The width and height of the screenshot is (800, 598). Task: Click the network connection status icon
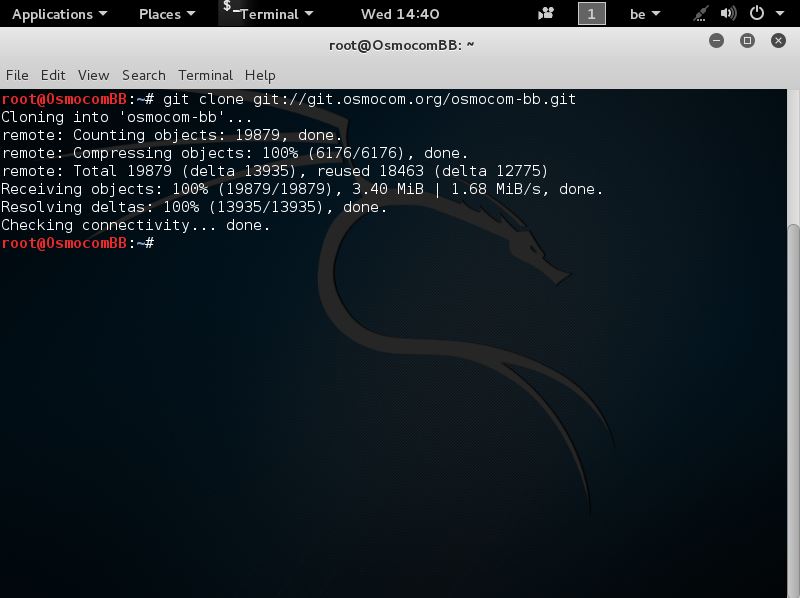[701, 14]
